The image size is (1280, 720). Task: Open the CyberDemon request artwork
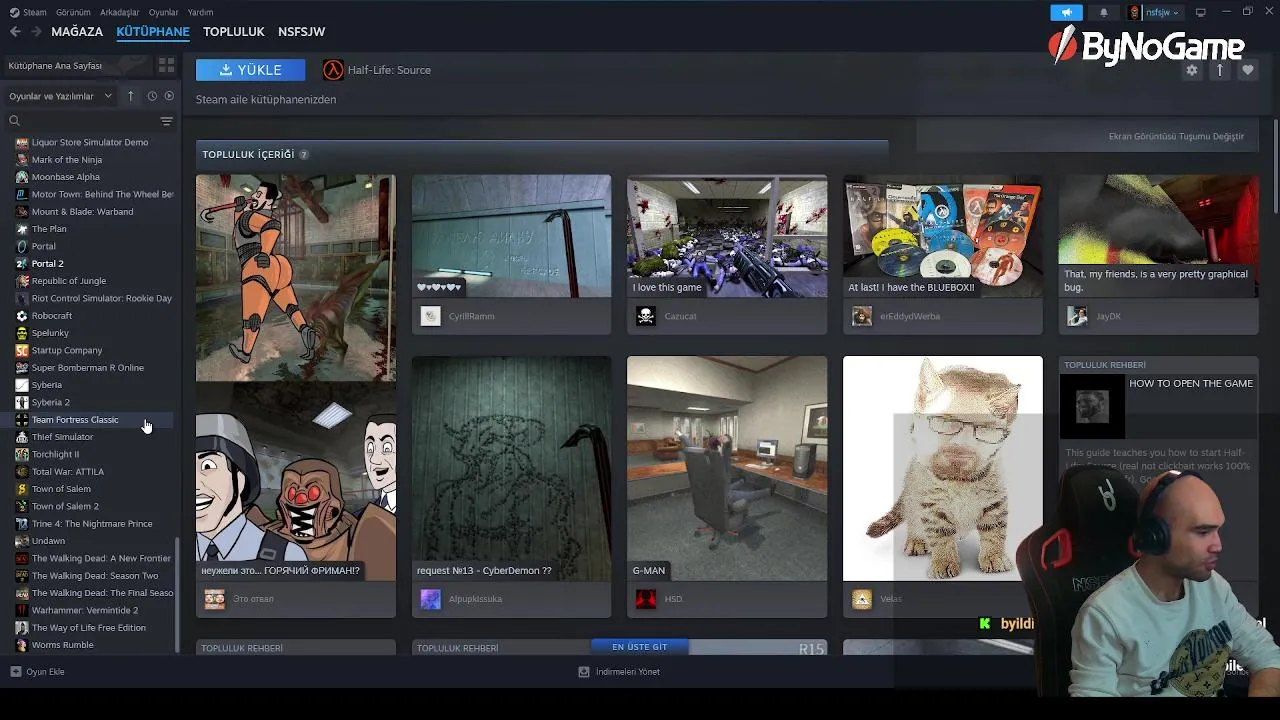coord(511,468)
